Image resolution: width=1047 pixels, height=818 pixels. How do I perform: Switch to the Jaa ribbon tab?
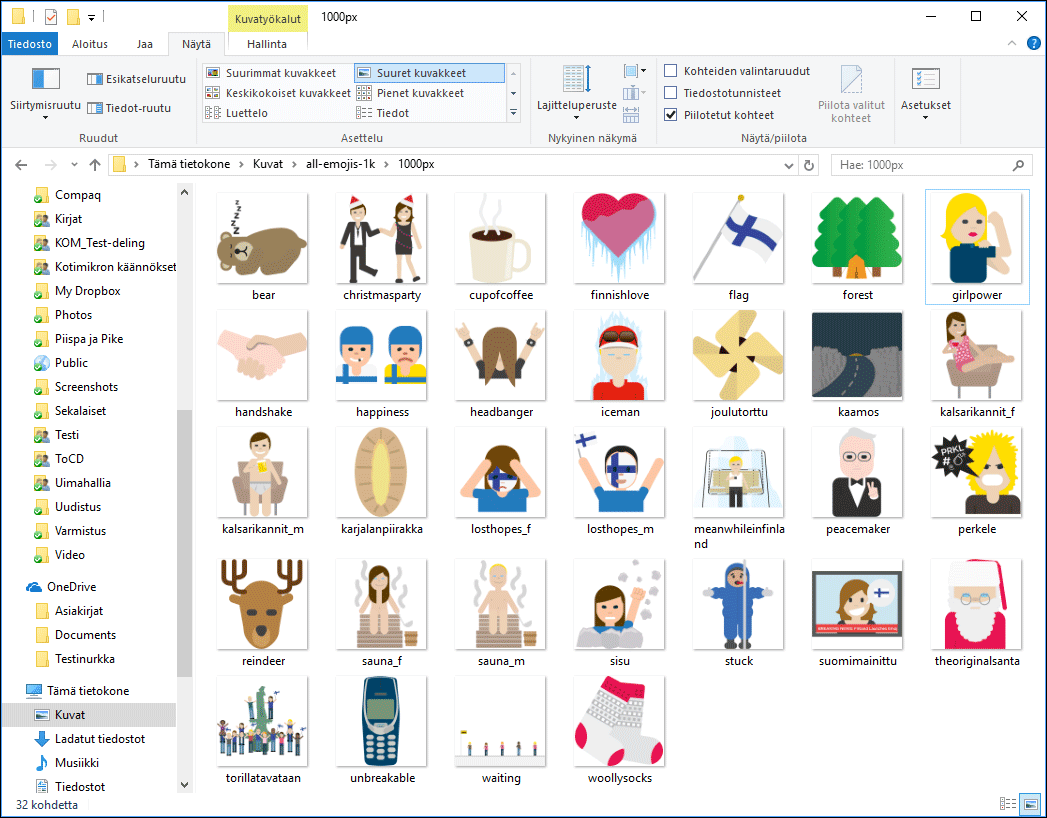(x=145, y=44)
